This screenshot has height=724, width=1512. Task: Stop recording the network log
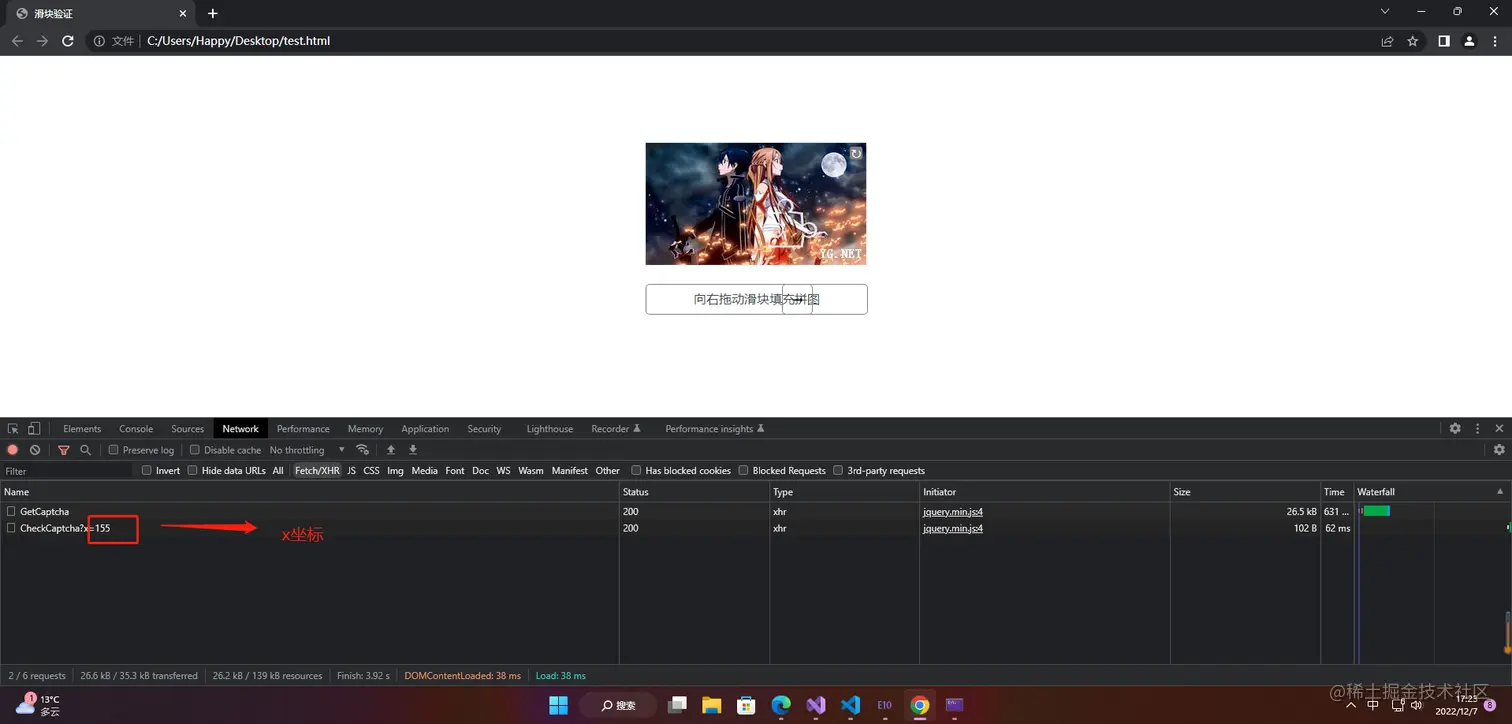tap(13, 450)
